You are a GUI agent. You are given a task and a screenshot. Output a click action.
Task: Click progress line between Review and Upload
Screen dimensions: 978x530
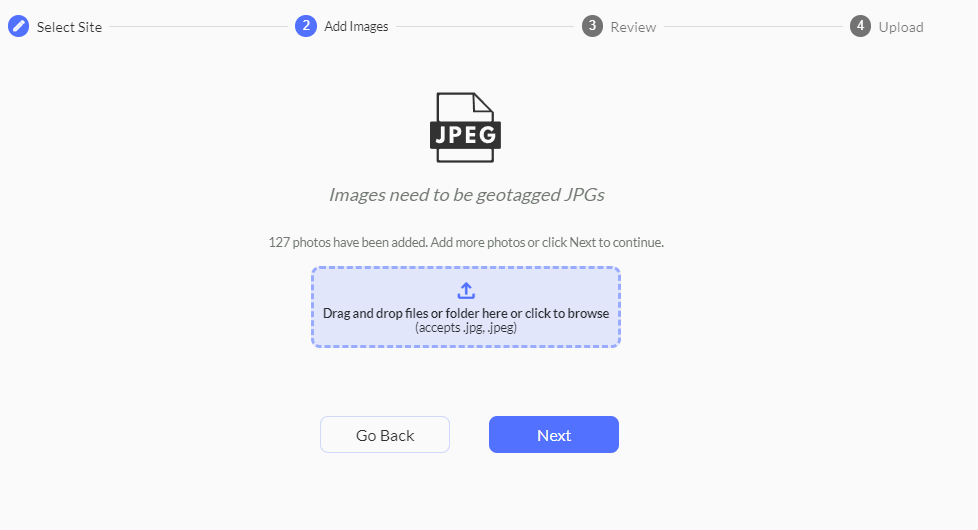coord(753,27)
